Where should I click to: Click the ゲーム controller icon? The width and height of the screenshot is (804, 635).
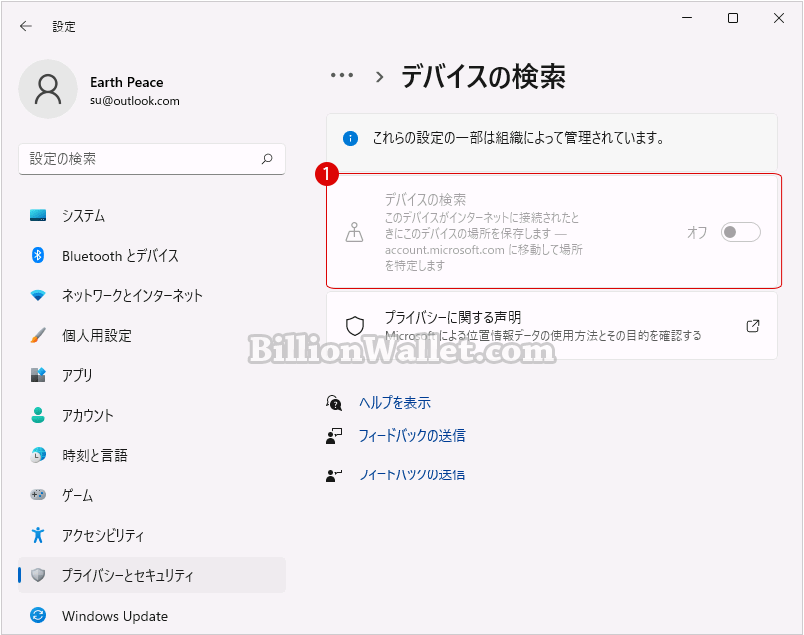click(x=38, y=495)
